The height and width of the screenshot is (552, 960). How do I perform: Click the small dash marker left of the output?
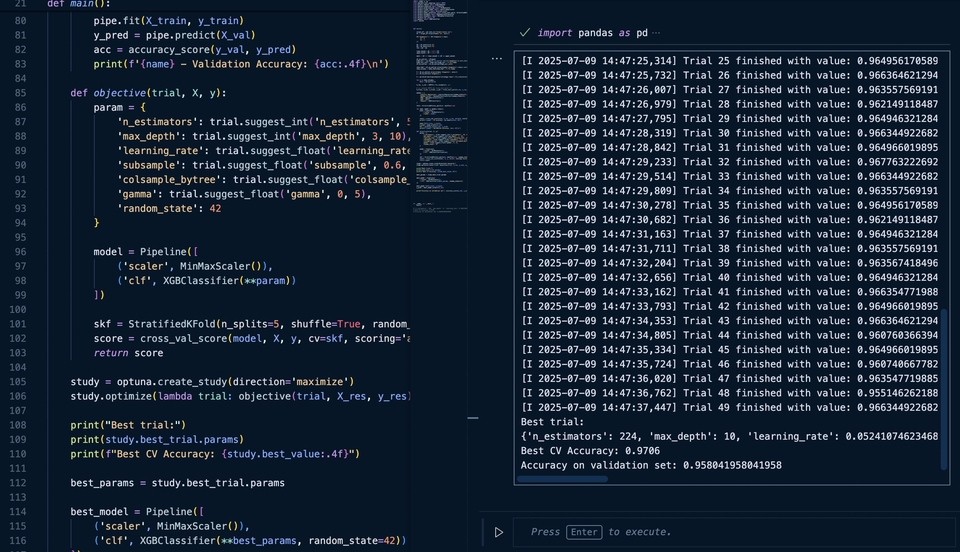pyautogui.click(x=473, y=418)
